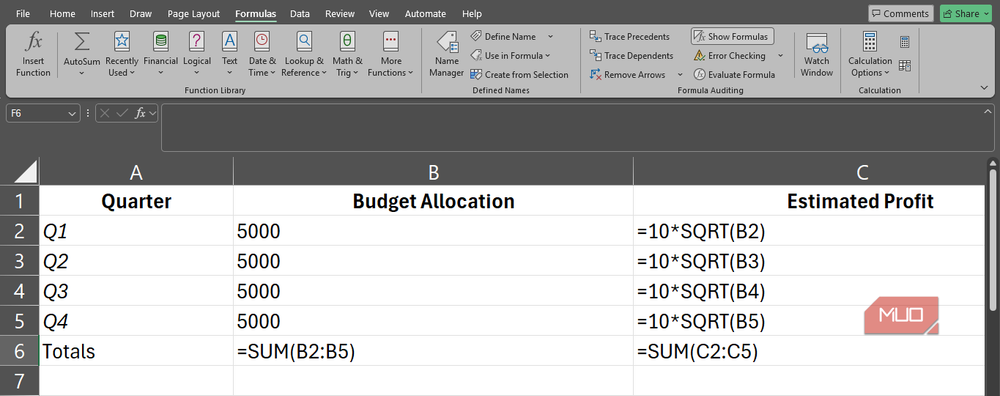Open Calculation Options
Viewport: 1000px width, 396px height.
pyautogui.click(x=870, y=55)
